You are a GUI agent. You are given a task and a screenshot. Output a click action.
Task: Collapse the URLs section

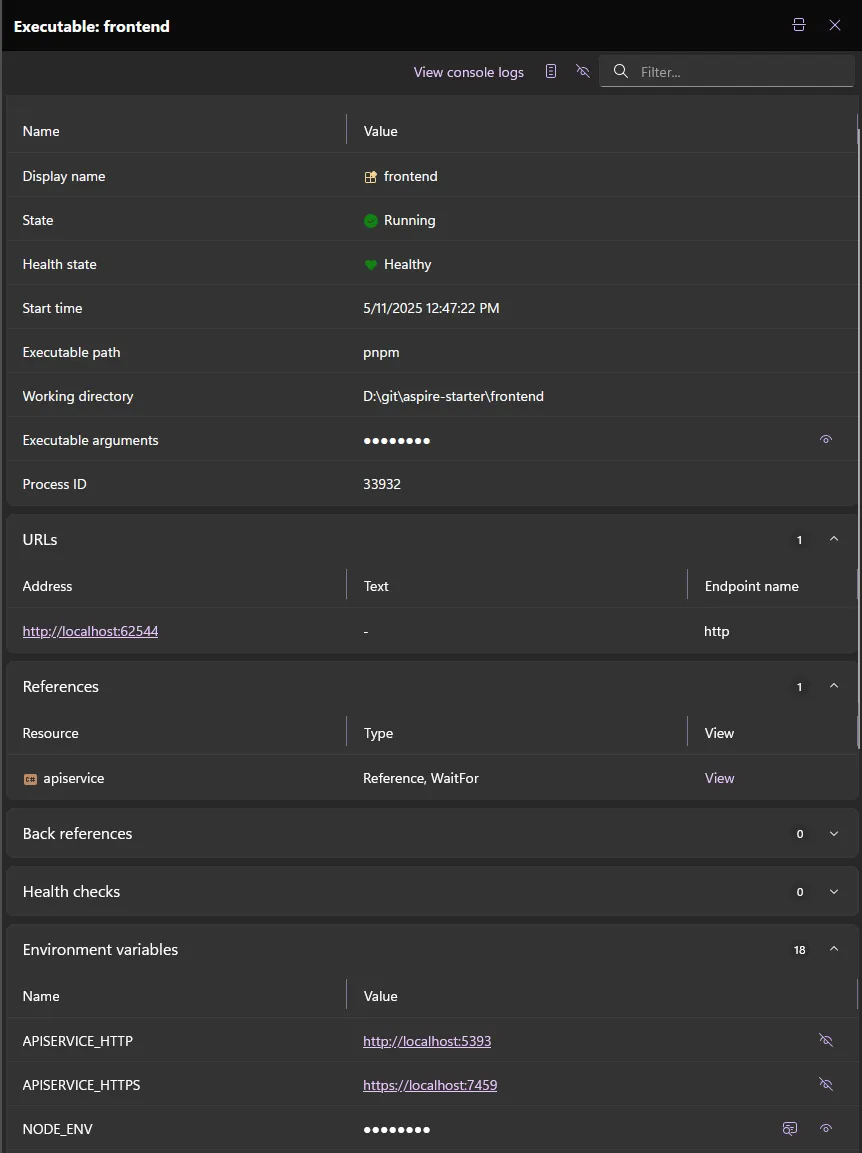click(x=835, y=539)
